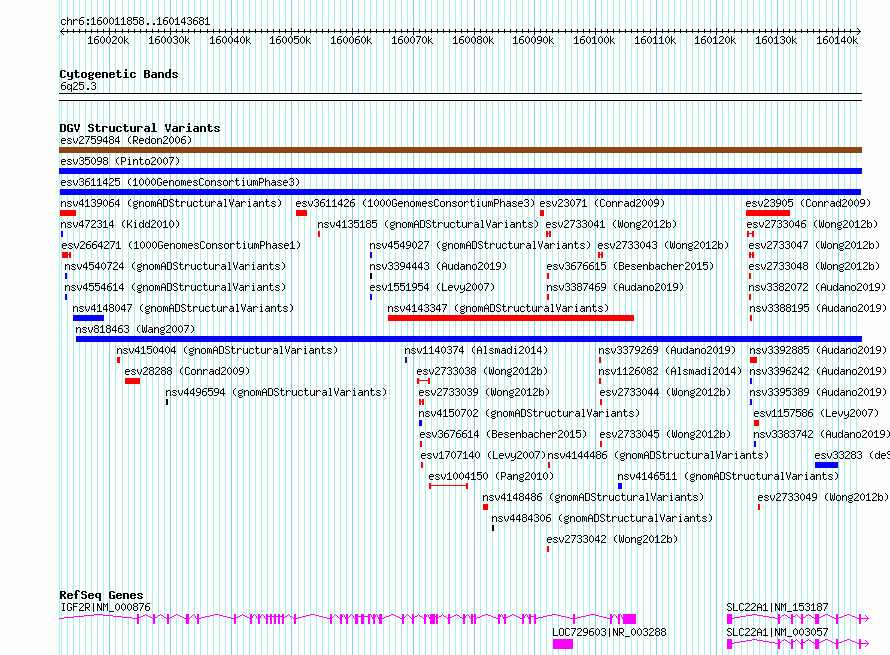Open the nsv4135185 gnomAD variant label

point(428,224)
